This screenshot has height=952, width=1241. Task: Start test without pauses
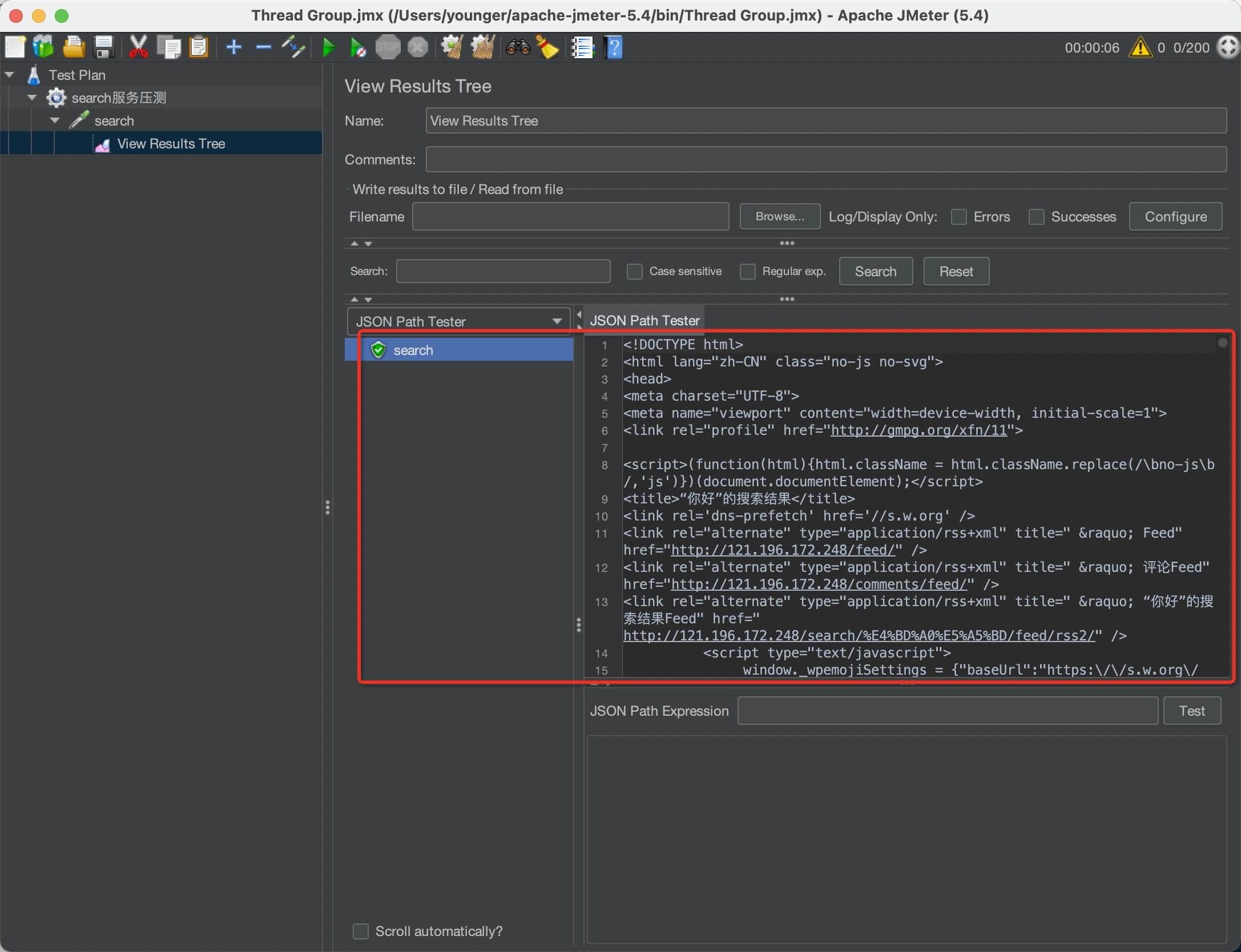coord(358,47)
